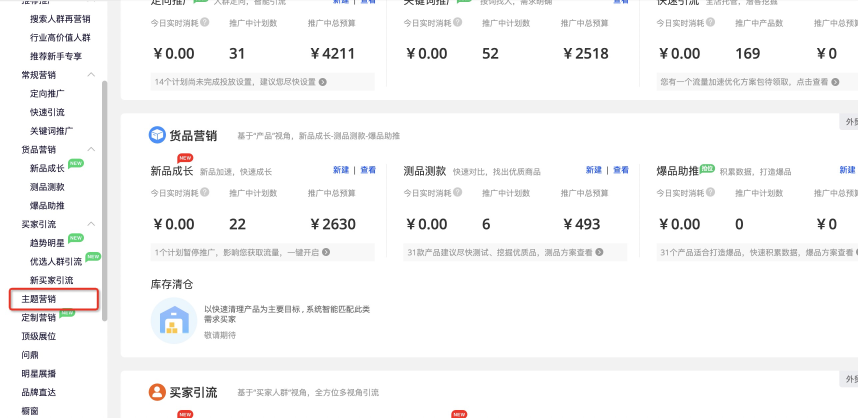Click the 买家引流 person icon
Image resolution: width=858 pixels, height=418 pixels.
157,392
